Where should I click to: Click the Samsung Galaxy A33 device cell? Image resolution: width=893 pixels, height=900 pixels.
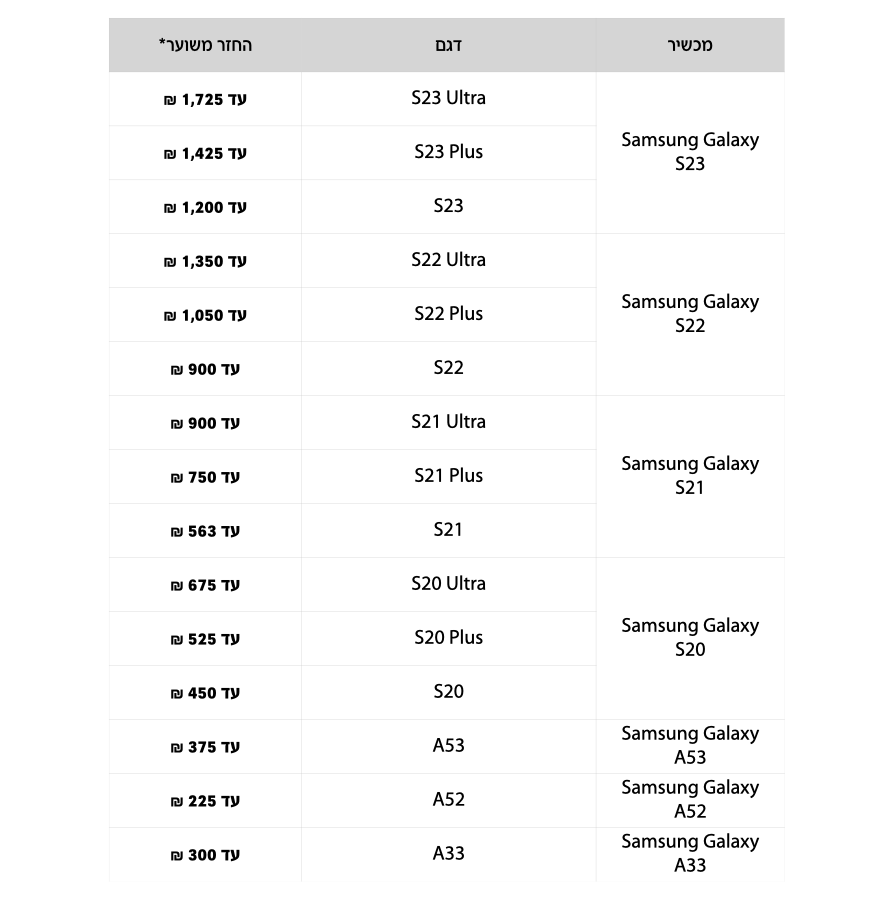click(x=690, y=854)
